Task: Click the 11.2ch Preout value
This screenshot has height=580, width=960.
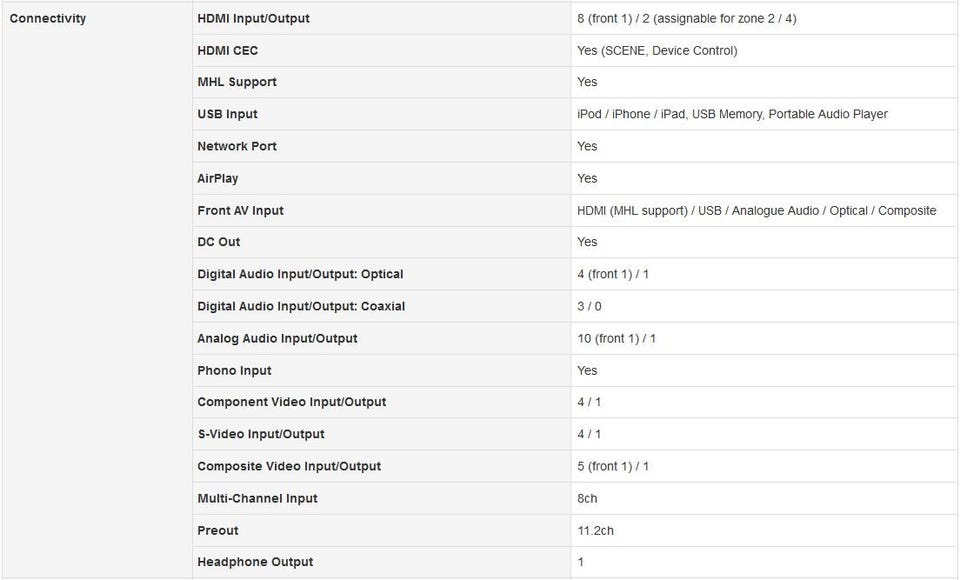Action: pyautogui.click(x=595, y=530)
